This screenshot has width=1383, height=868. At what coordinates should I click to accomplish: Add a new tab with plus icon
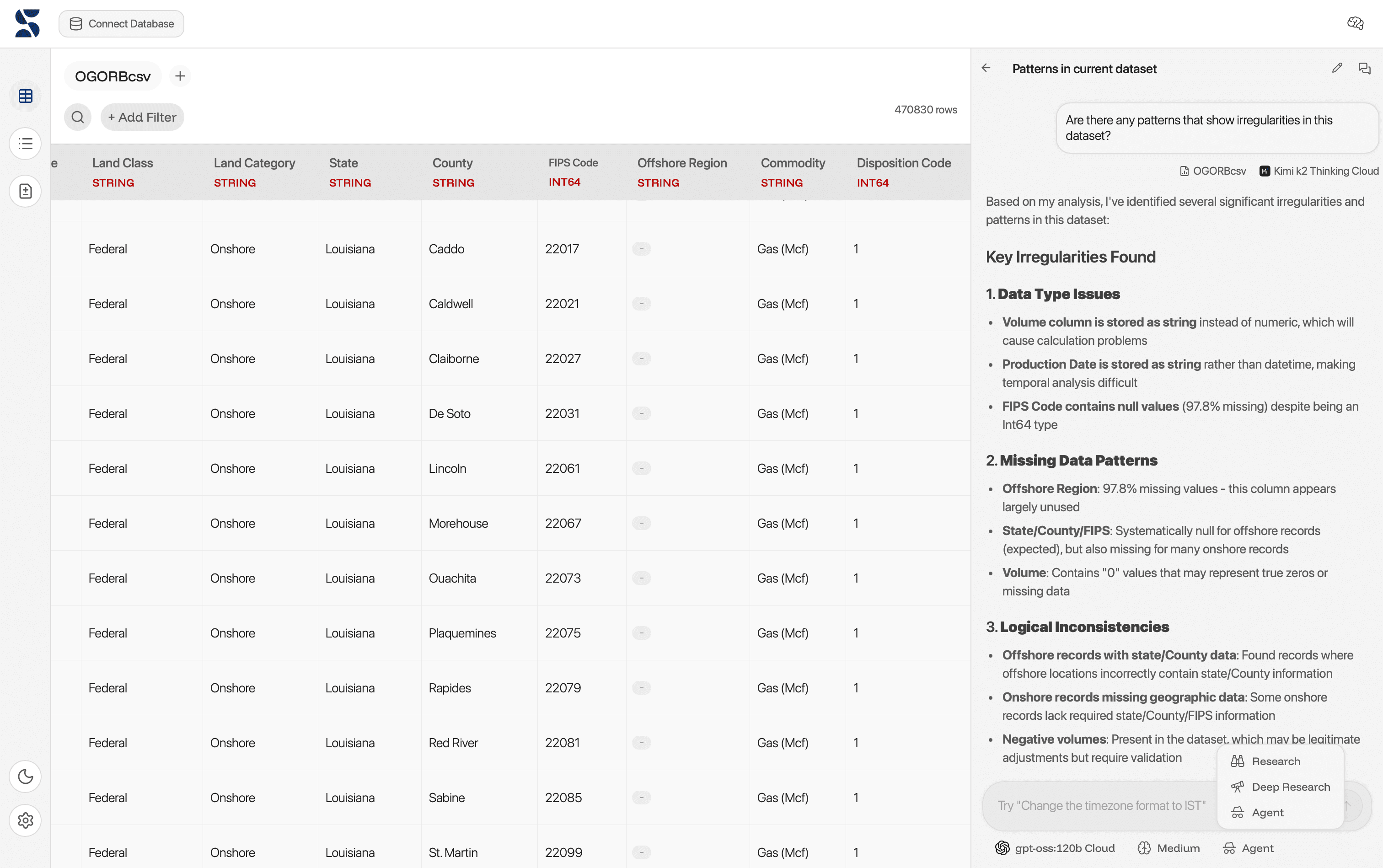(x=180, y=76)
